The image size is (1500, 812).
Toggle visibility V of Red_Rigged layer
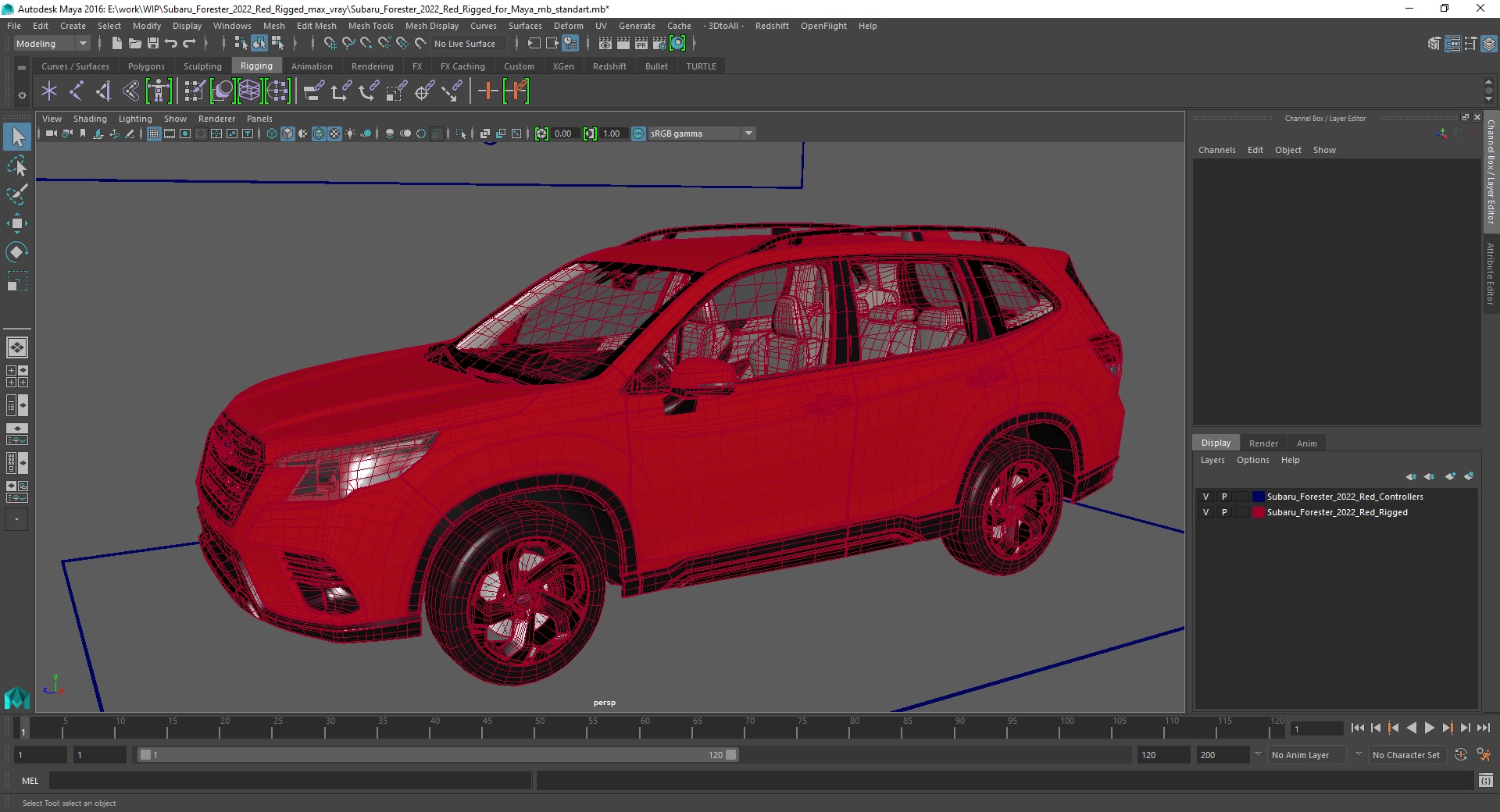tap(1205, 512)
